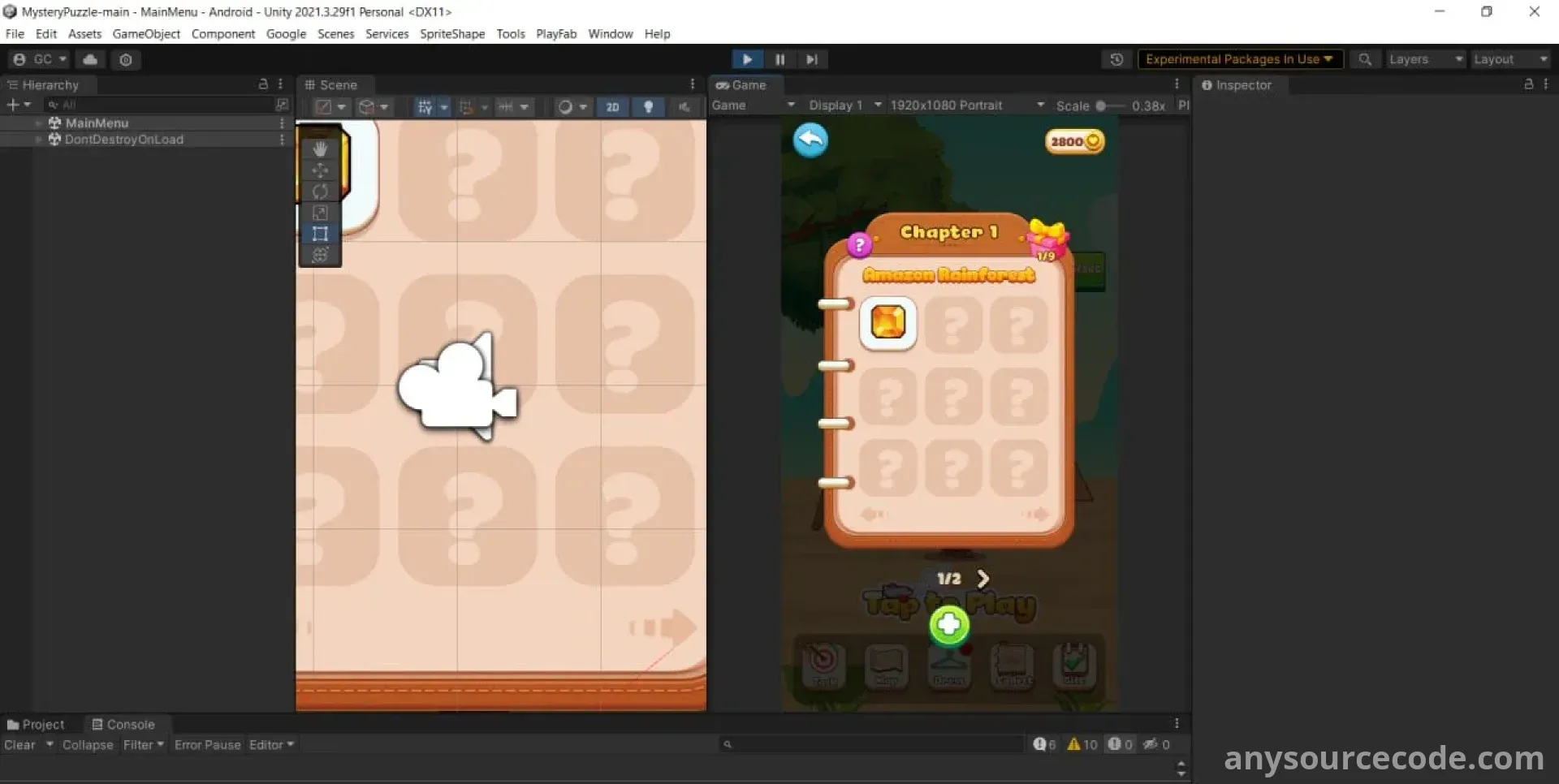This screenshot has width=1559, height=784.
Task: Select the Rect transform tool
Action: [x=320, y=235]
